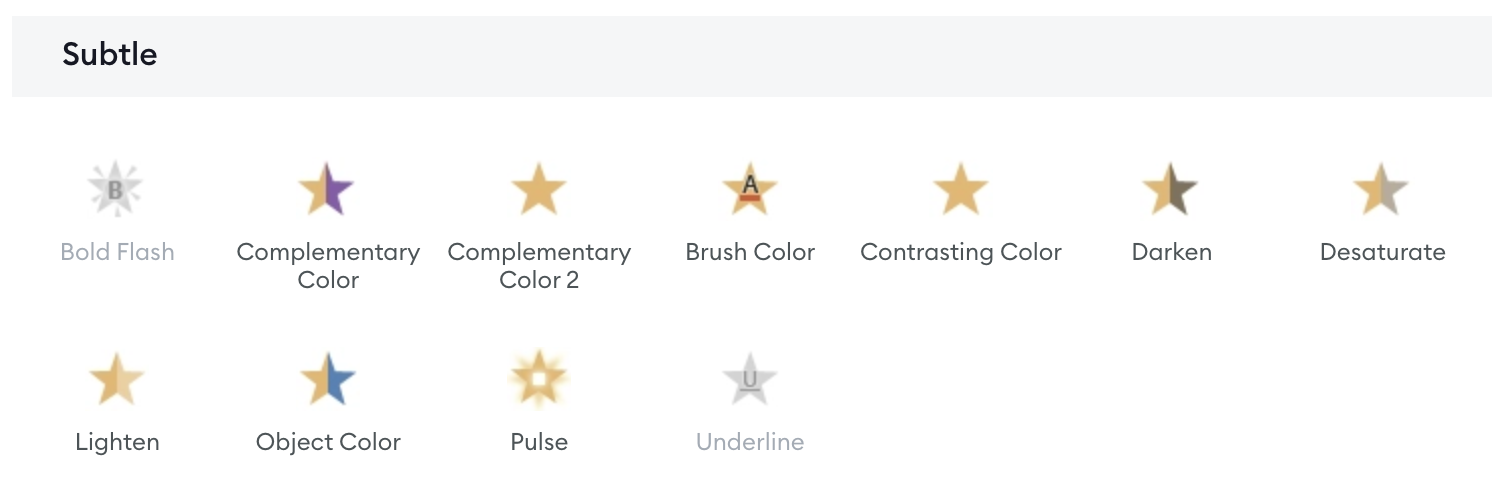
Task: Select the Object Color star icon
Action: coord(328,379)
